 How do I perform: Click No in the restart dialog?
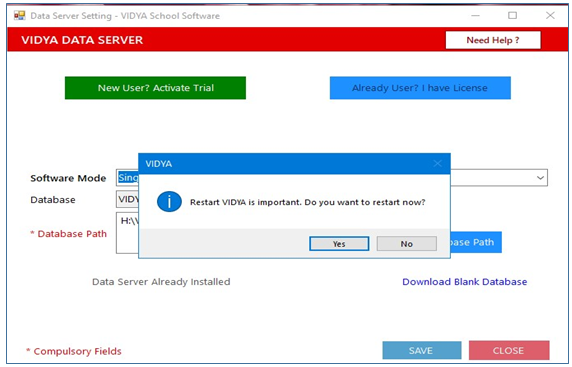coord(406,244)
